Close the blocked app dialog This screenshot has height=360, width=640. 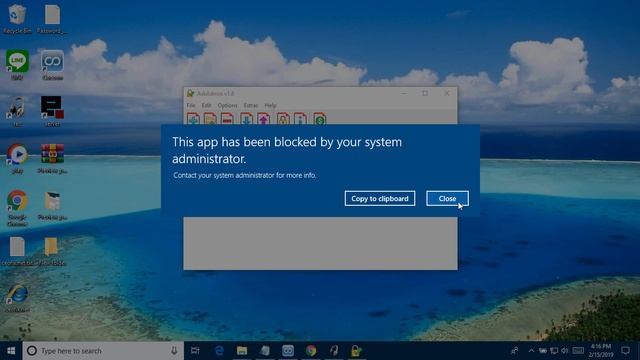[x=447, y=199]
